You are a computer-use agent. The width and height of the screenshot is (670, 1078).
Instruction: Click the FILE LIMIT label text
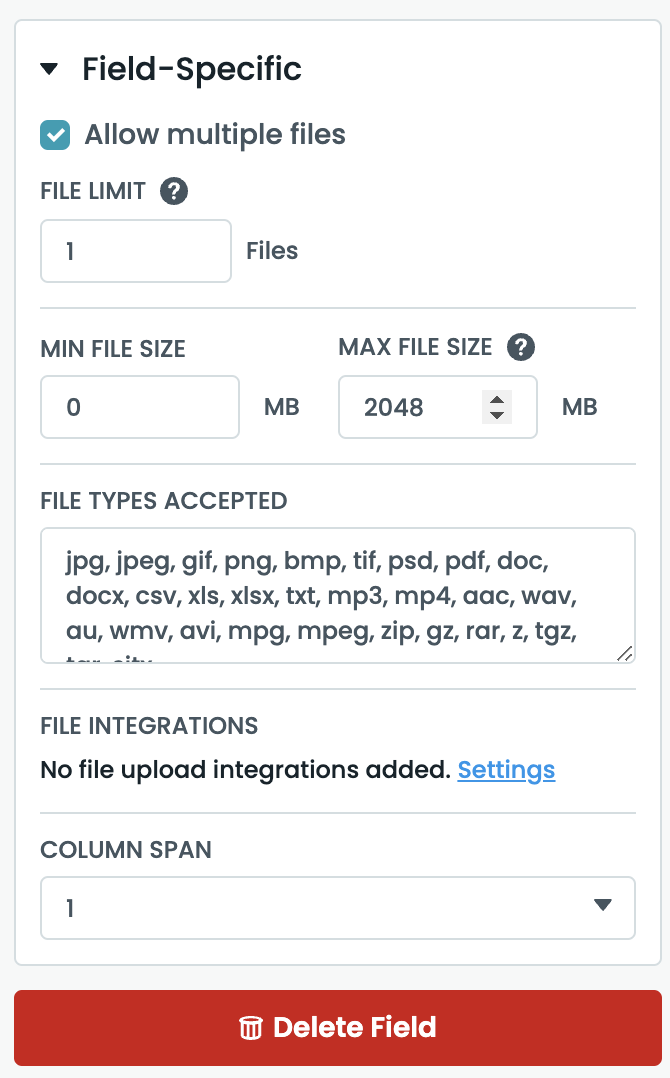[93, 191]
